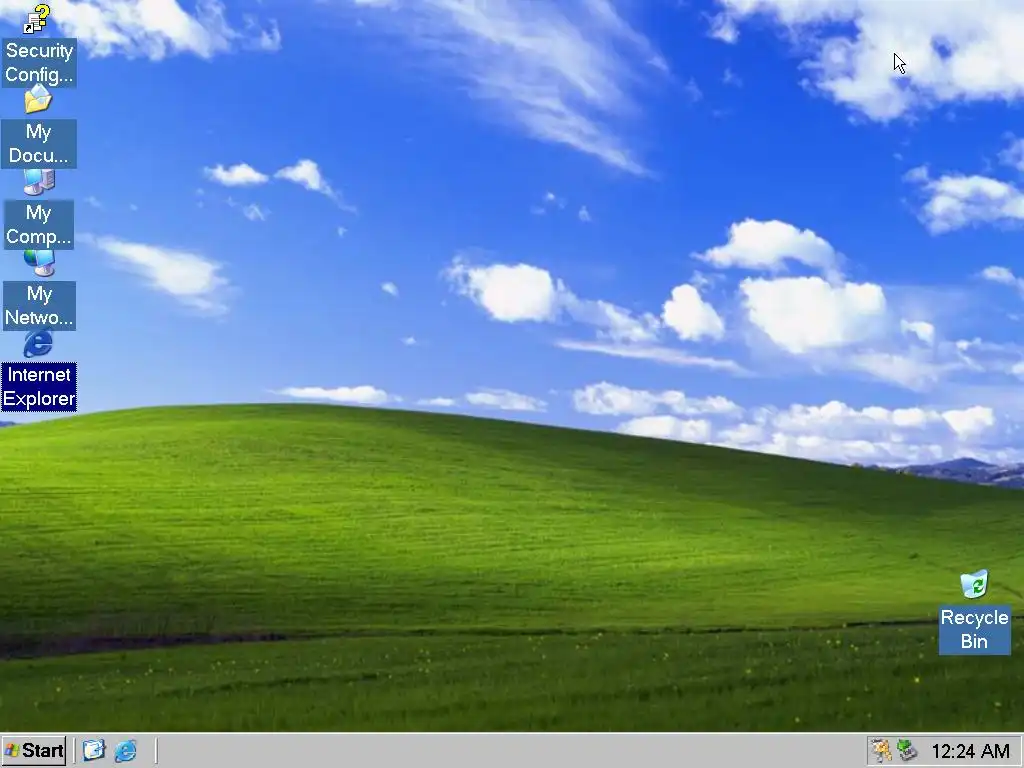Select the My Network Places globe icon image

coord(39,263)
